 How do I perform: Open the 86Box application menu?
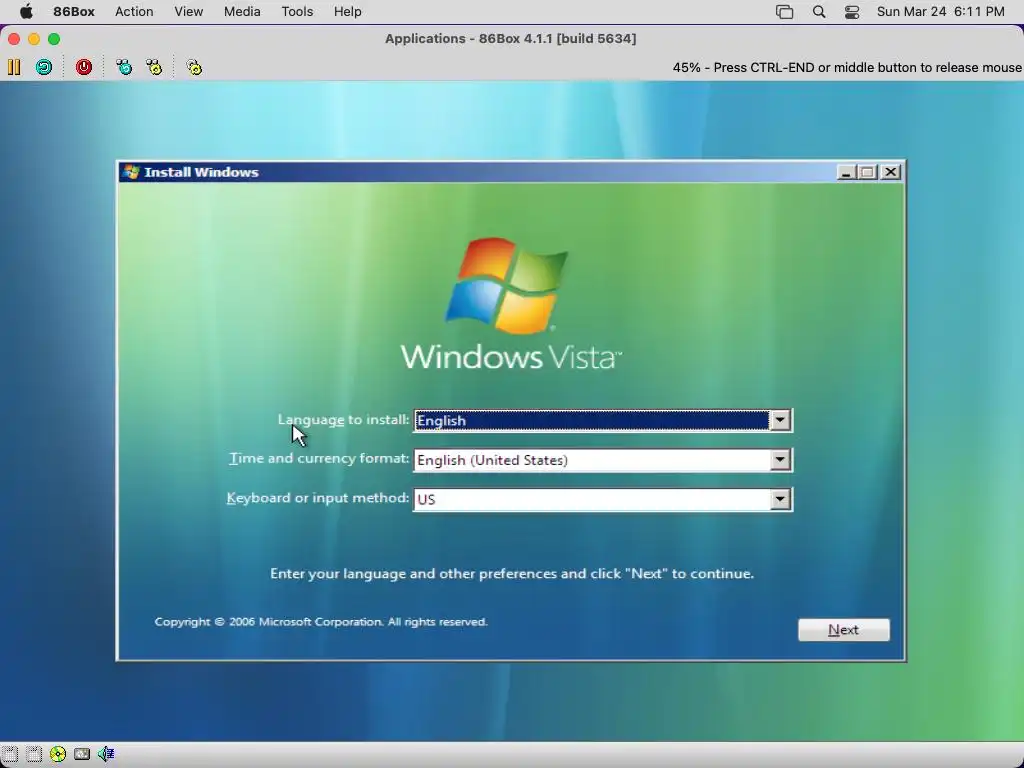coord(74,12)
